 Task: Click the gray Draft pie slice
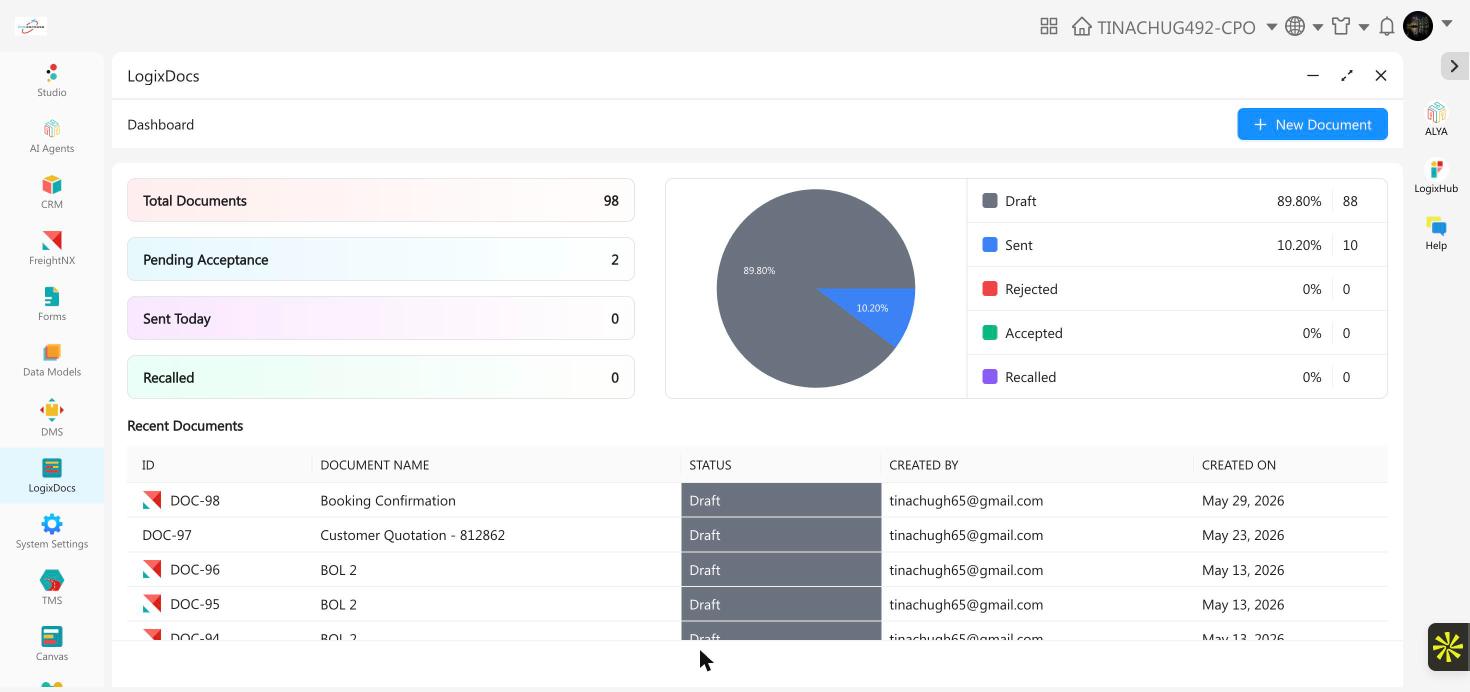pyautogui.click(x=780, y=290)
